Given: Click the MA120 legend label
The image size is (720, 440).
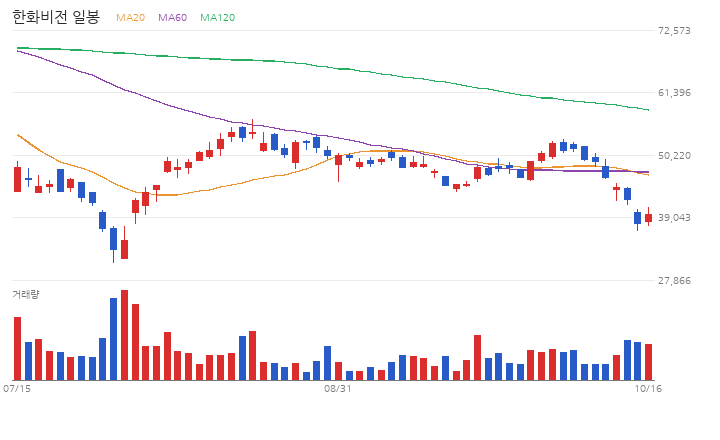Looking at the screenshot, I should click(218, 17).
